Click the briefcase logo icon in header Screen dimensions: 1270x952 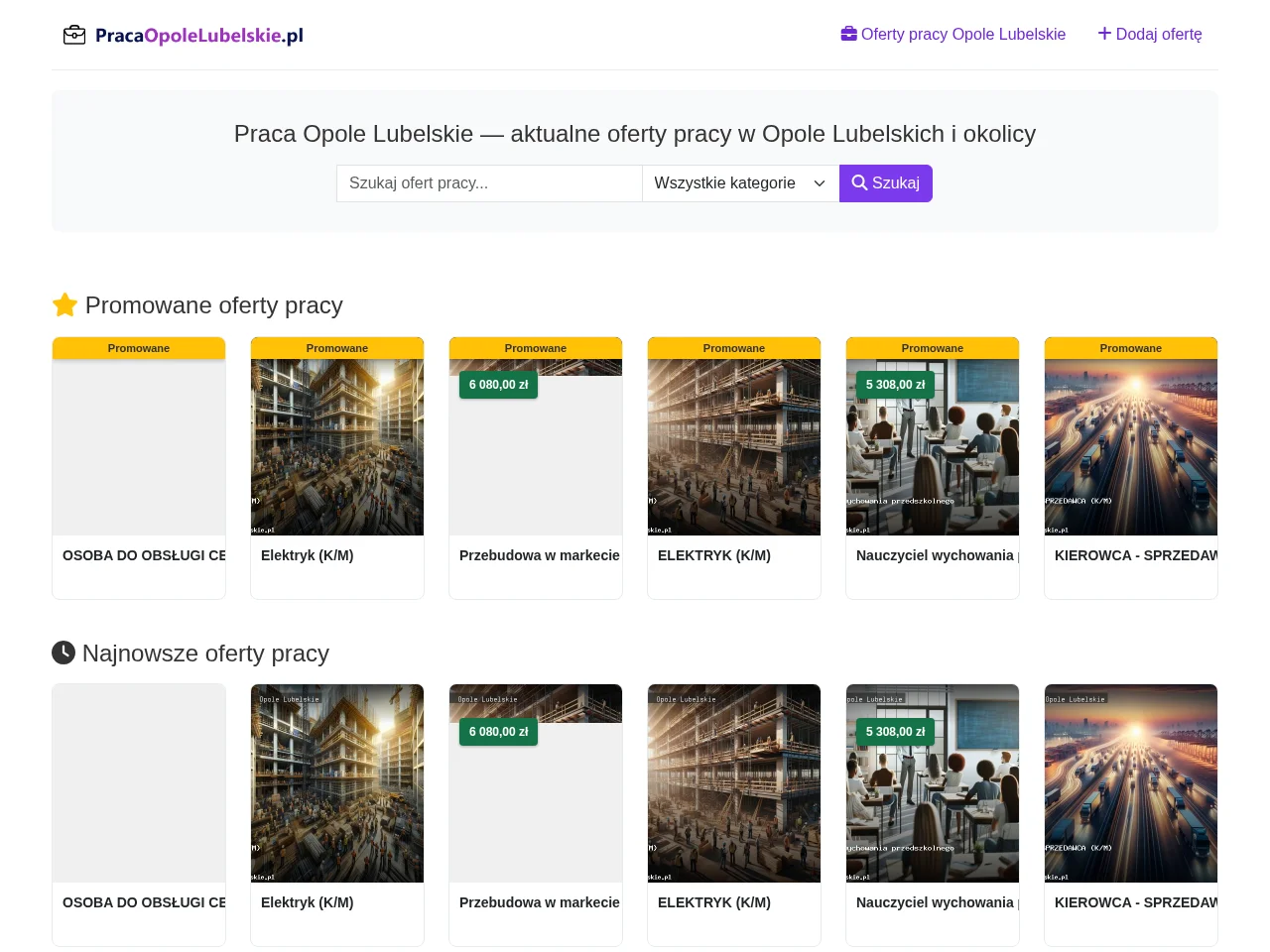click(74, 36)
